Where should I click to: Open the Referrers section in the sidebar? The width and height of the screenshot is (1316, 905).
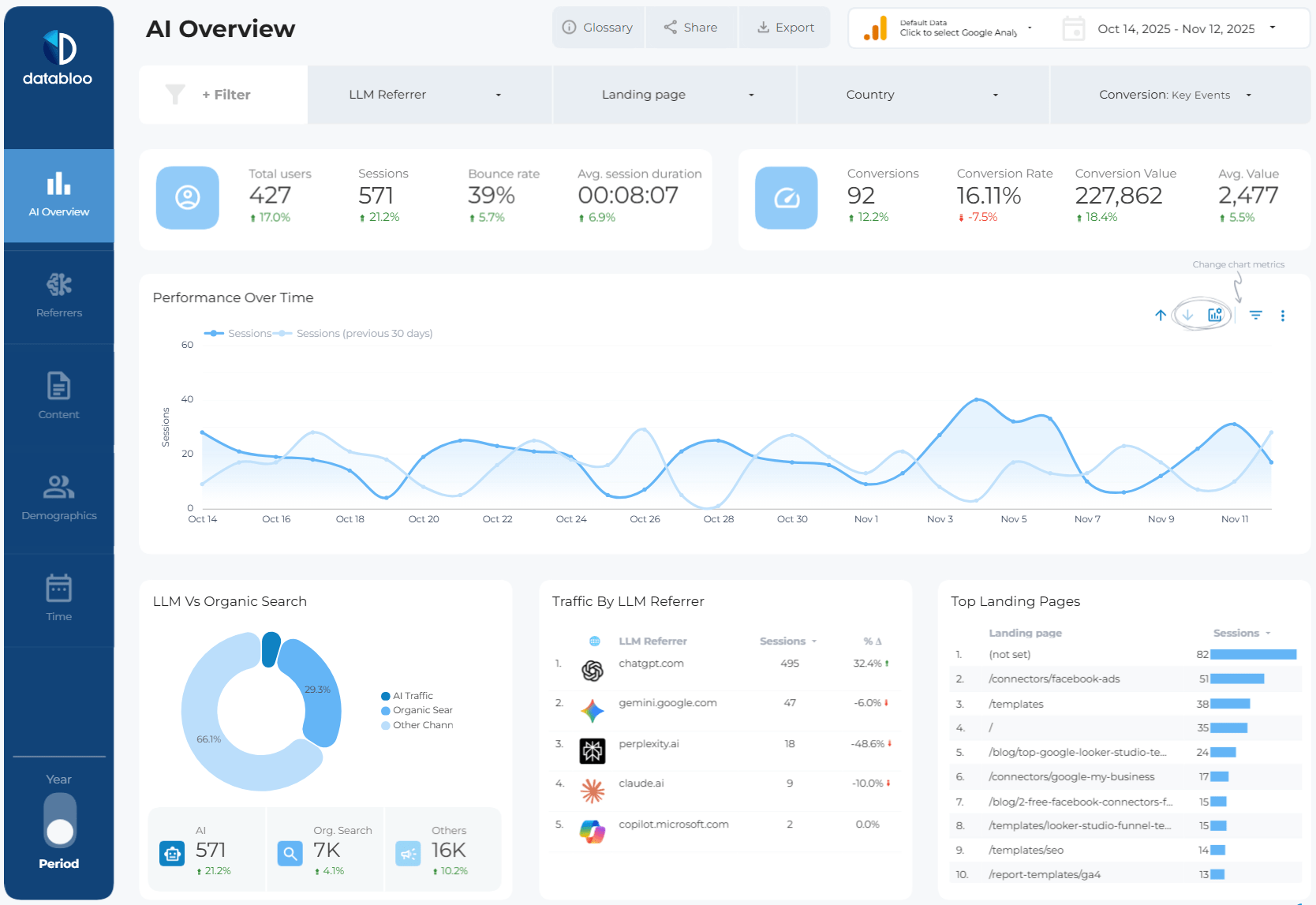click(x=58, y=296)
